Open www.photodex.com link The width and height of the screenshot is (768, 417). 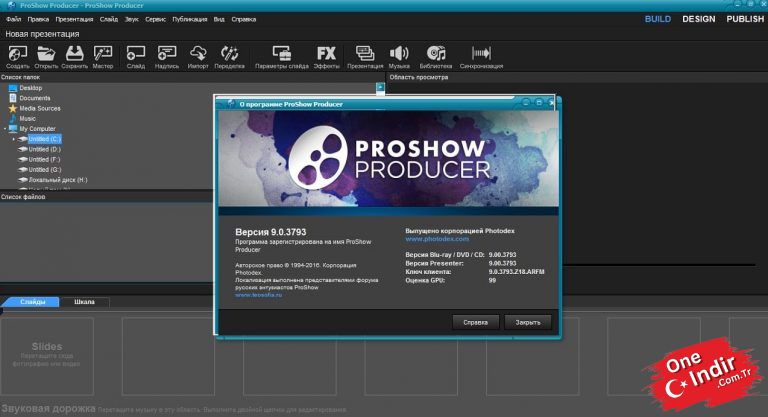pos(437,239)
